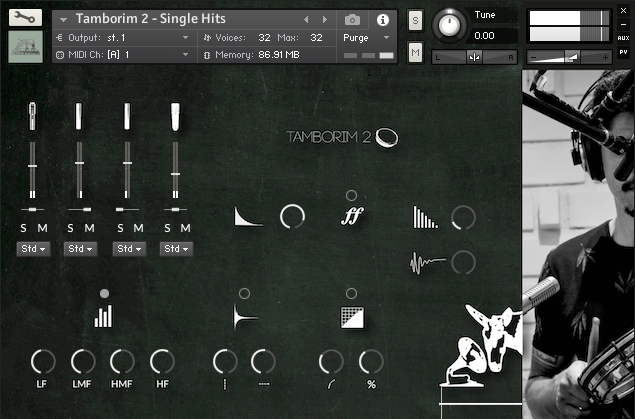The height and width of the screenshot is (419, 635).
Task: Toggle the ff dynamics enable circle
Action: point(352,196)
